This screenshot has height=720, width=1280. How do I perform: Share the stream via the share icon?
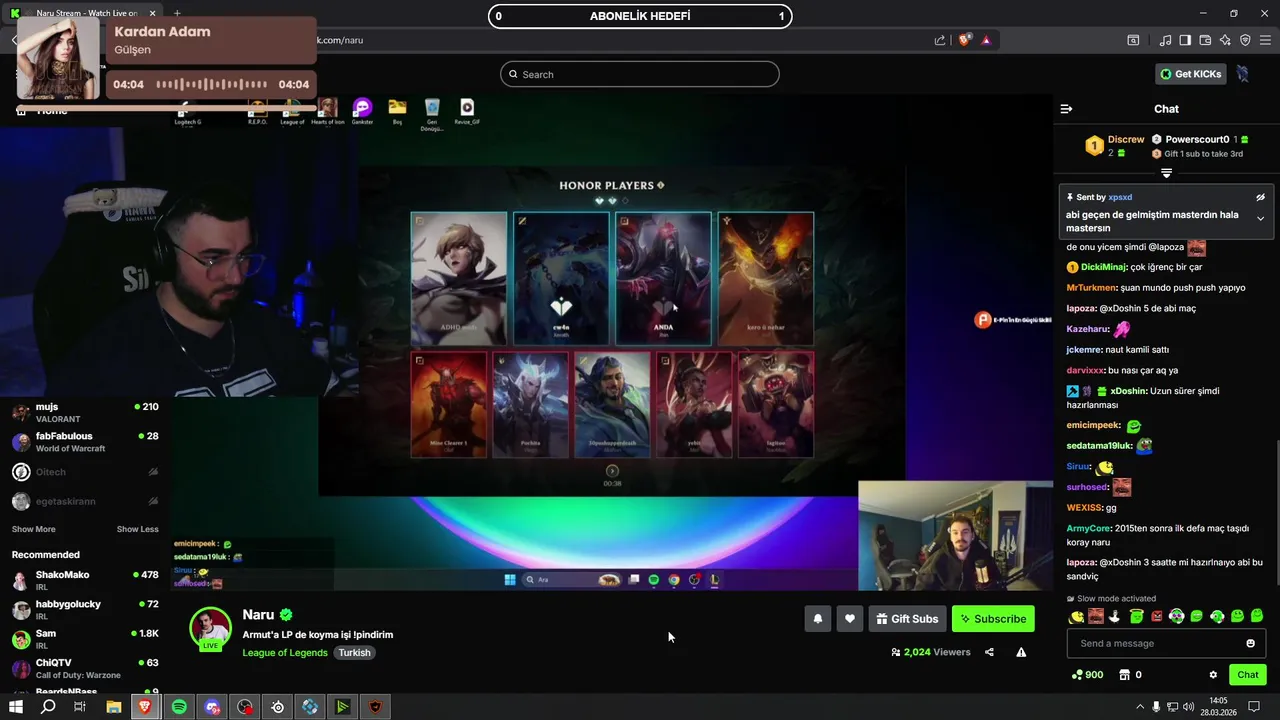pyautogui.click(x=989, y=652)
